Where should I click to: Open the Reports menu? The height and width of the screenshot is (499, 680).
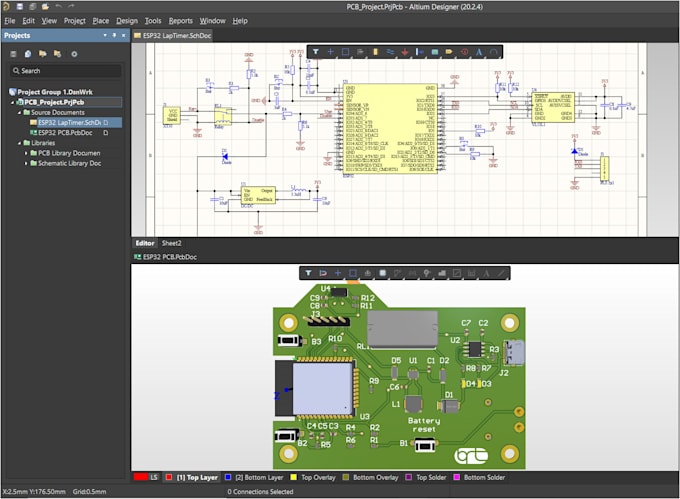[180, 21]
